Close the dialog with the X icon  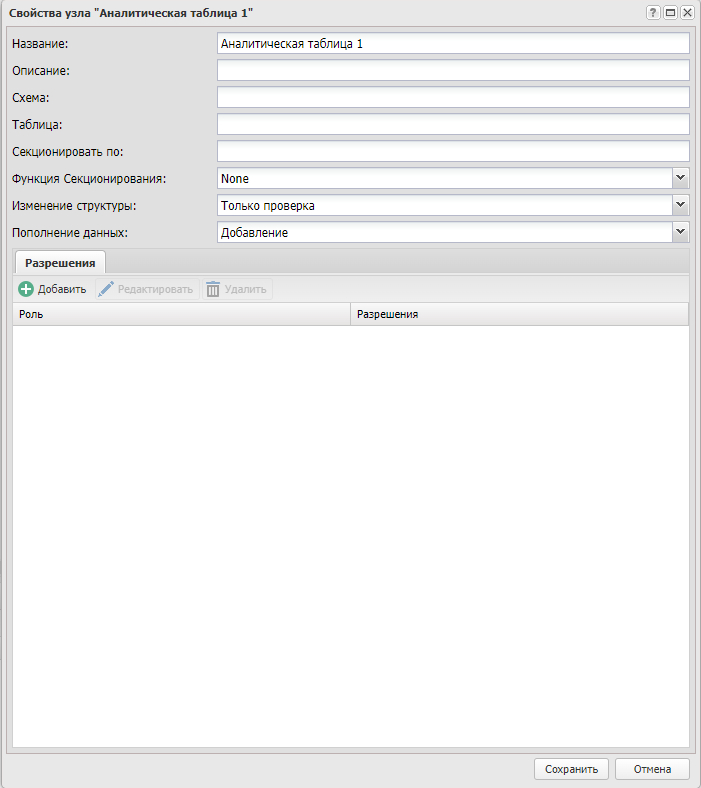tap(687, 12)
